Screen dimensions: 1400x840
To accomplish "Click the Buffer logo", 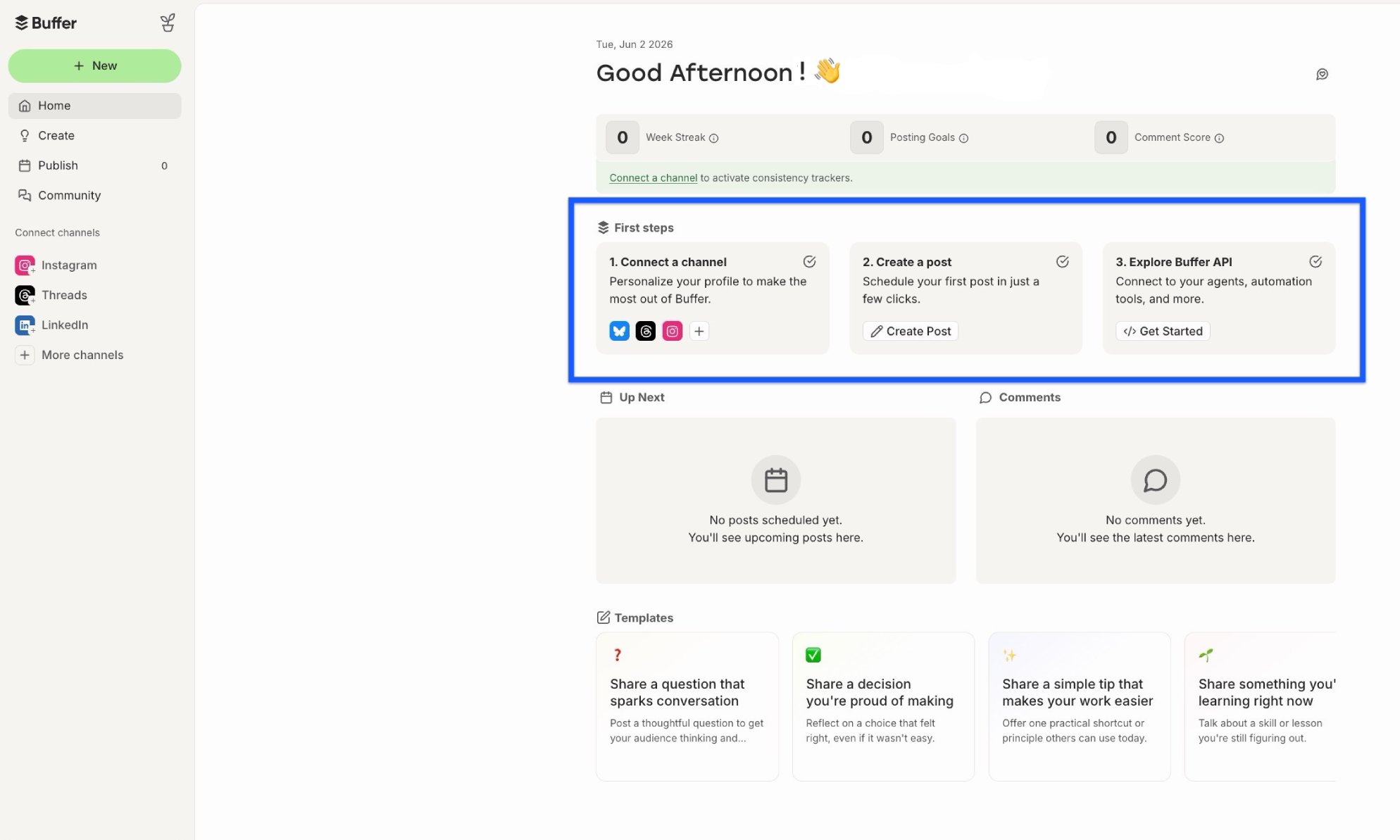I will coord(46,23).
